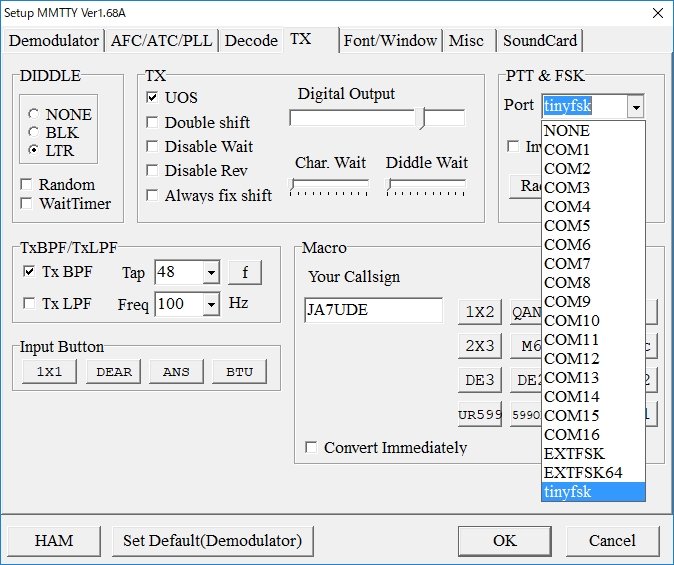Choose EXTFSK64 from port list
Screen dimensions: 674x565
[x=593, y=473]
